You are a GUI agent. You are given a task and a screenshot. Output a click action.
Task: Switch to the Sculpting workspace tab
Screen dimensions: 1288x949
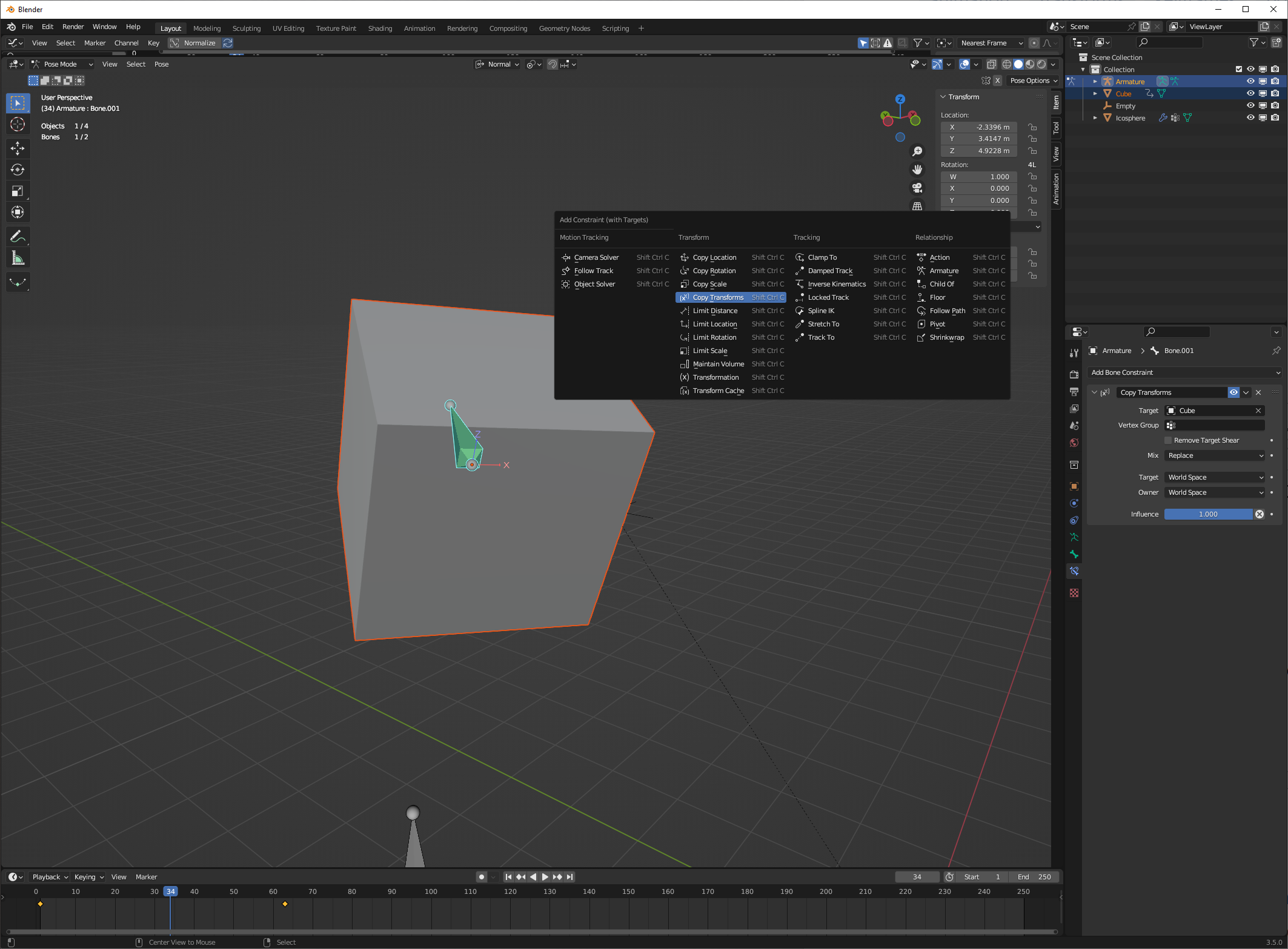247,28
